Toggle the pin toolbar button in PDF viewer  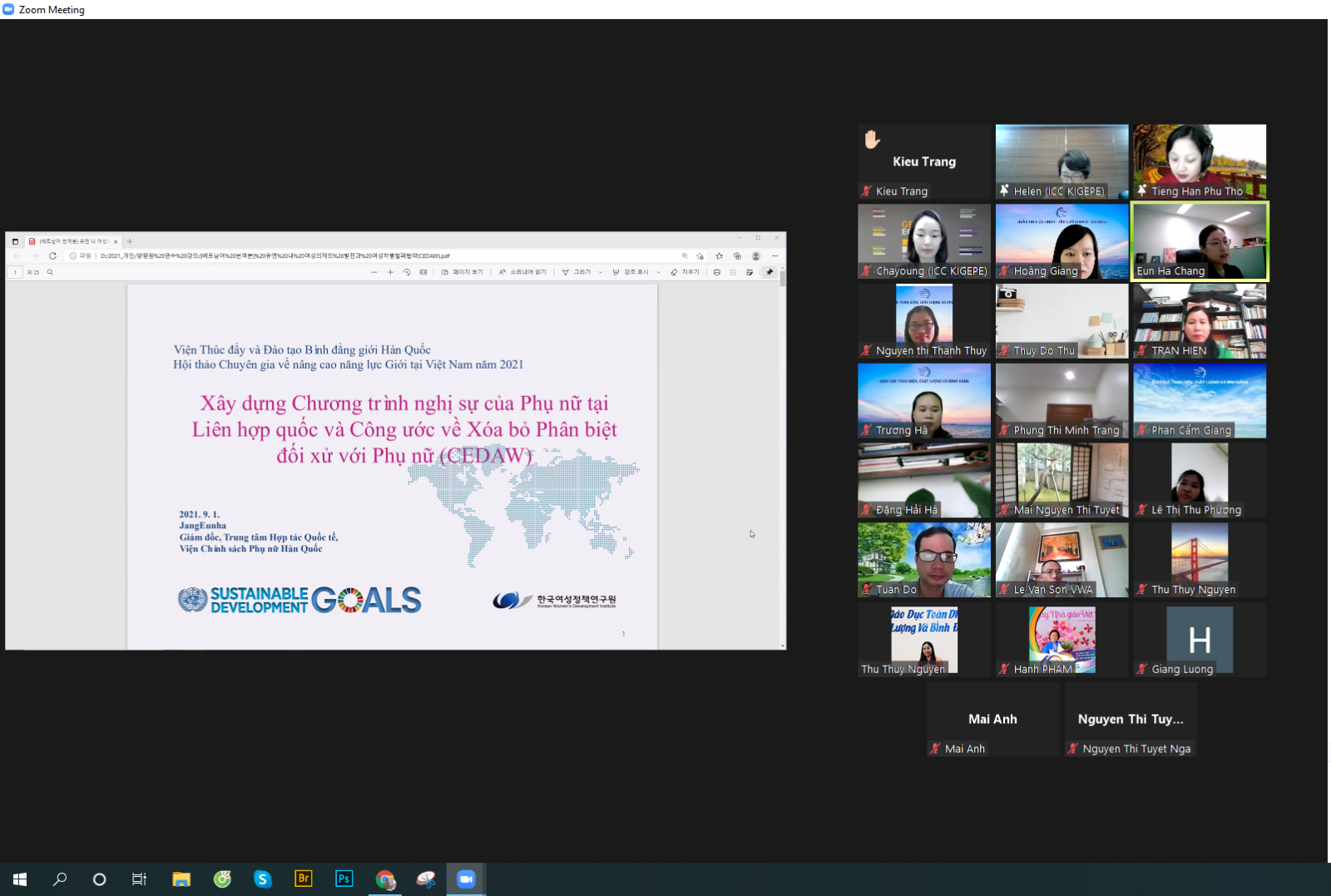pyautogui.click(x=769, y=272)
